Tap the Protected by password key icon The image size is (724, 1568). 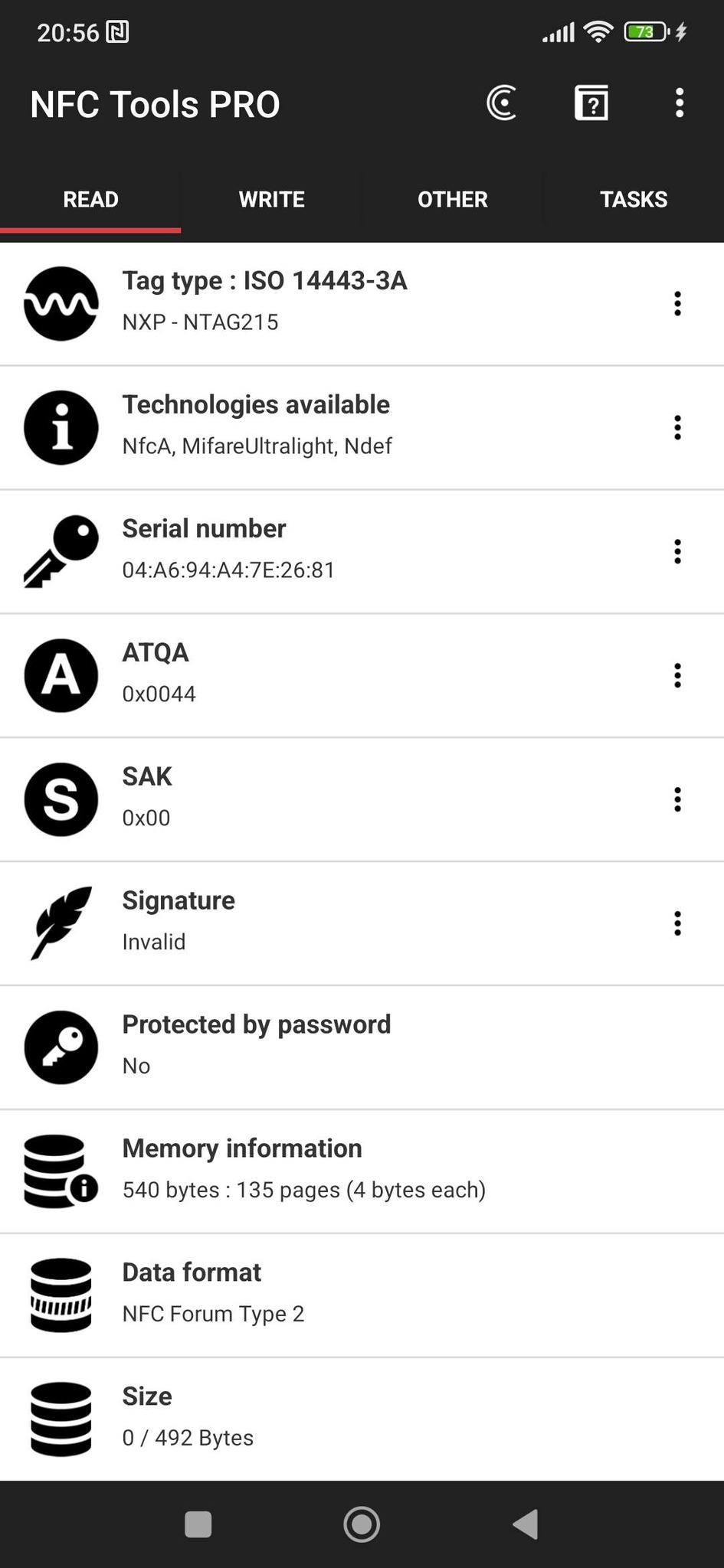click(x=61, y=1047)
